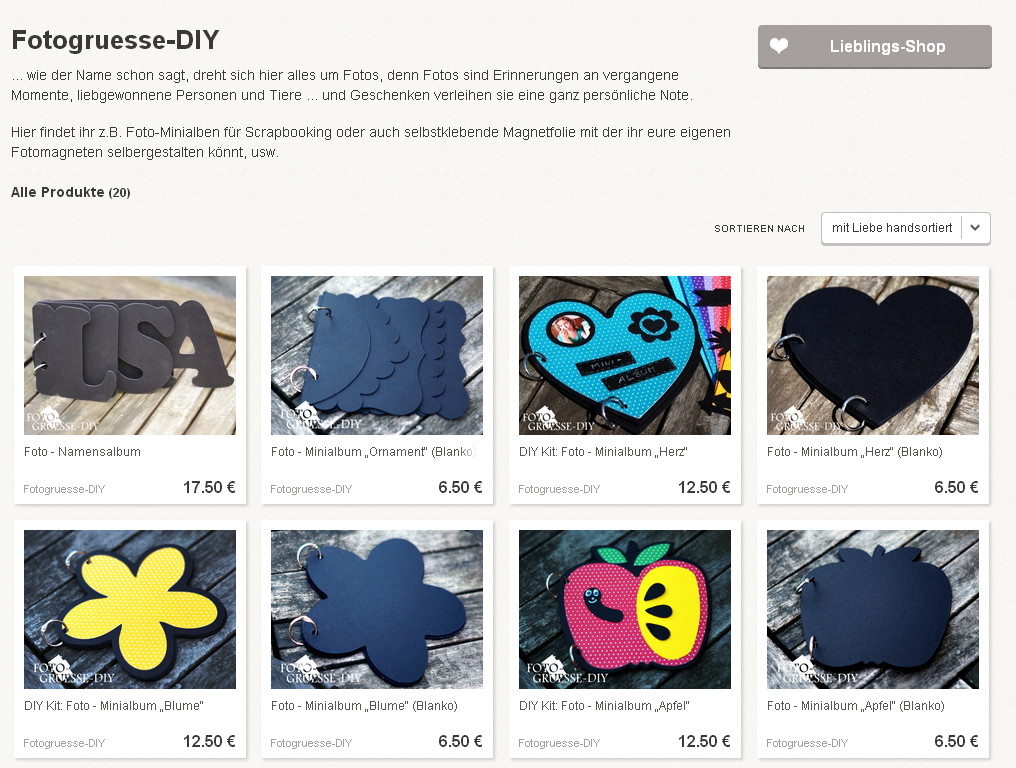1016x768 pixels.
Task: Add the shop via the Lieblings-Shop button
Action: [x=875, y=47]
